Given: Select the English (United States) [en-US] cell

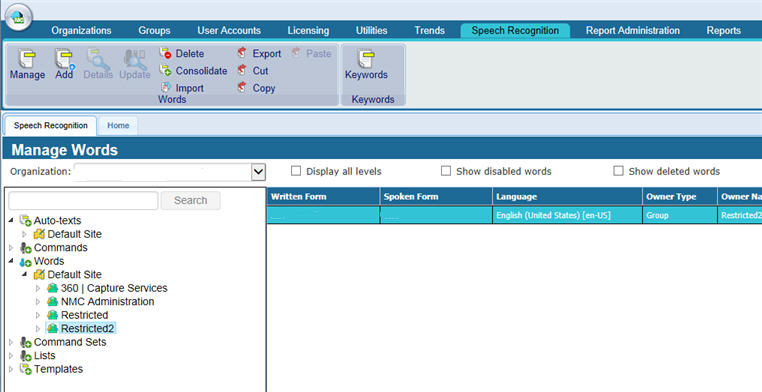Looking at the screenshot, I should pos(567,215).
